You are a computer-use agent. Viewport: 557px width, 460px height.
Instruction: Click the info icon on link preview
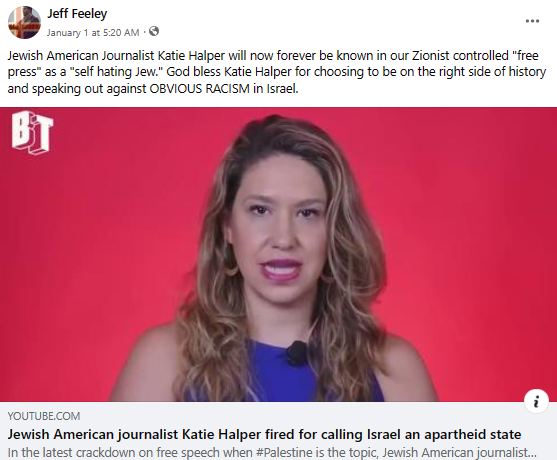(x=536, y=401)
